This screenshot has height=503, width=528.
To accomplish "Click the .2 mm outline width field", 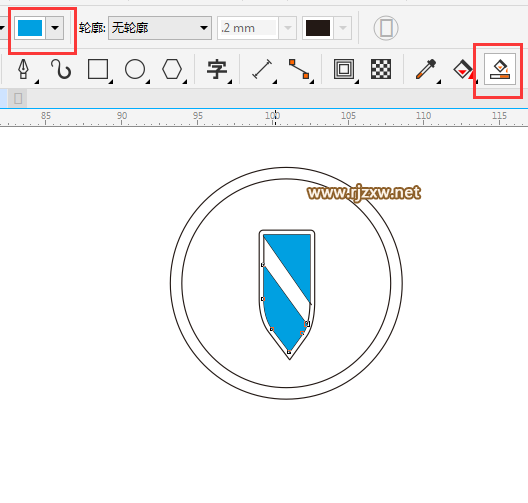I will (249, 28).
